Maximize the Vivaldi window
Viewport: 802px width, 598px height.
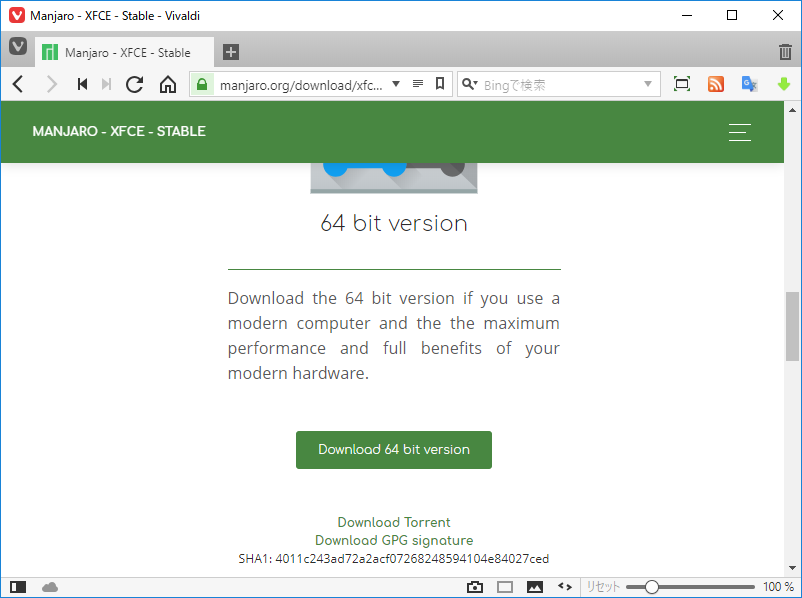coord(732,15)
